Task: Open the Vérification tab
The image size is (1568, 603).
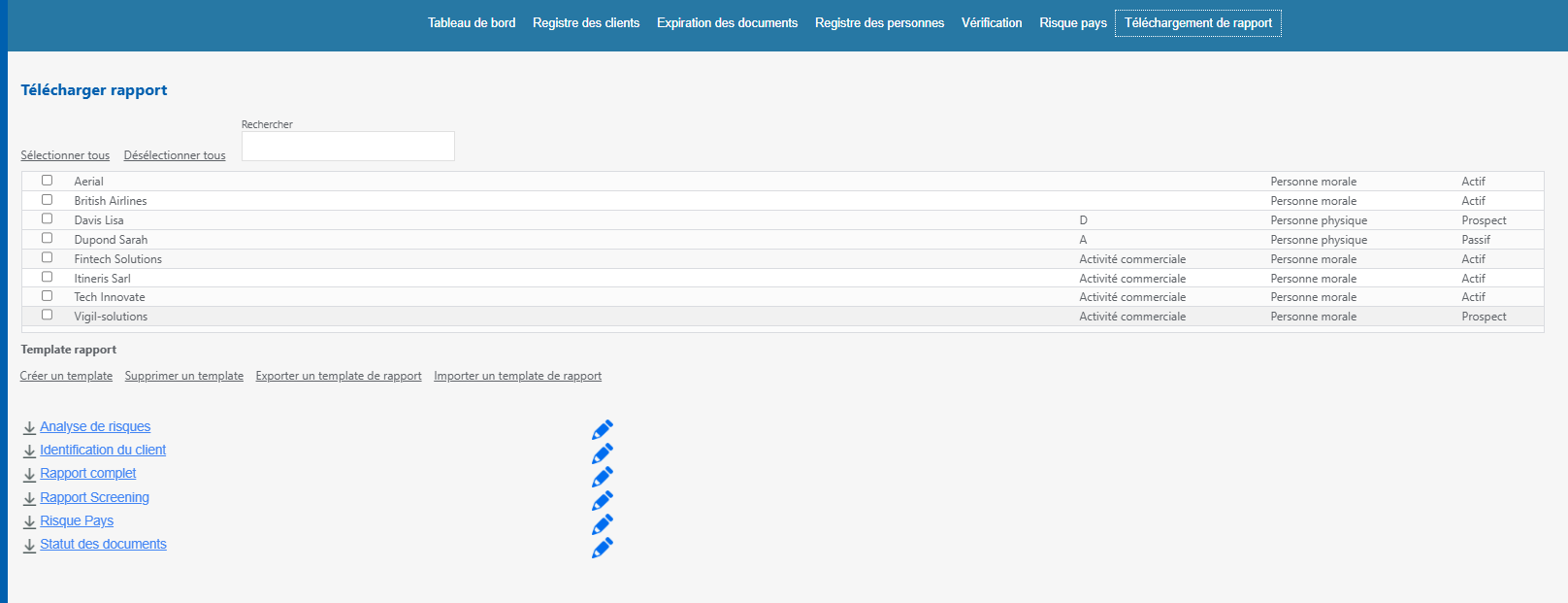Action: coord(992,22)
